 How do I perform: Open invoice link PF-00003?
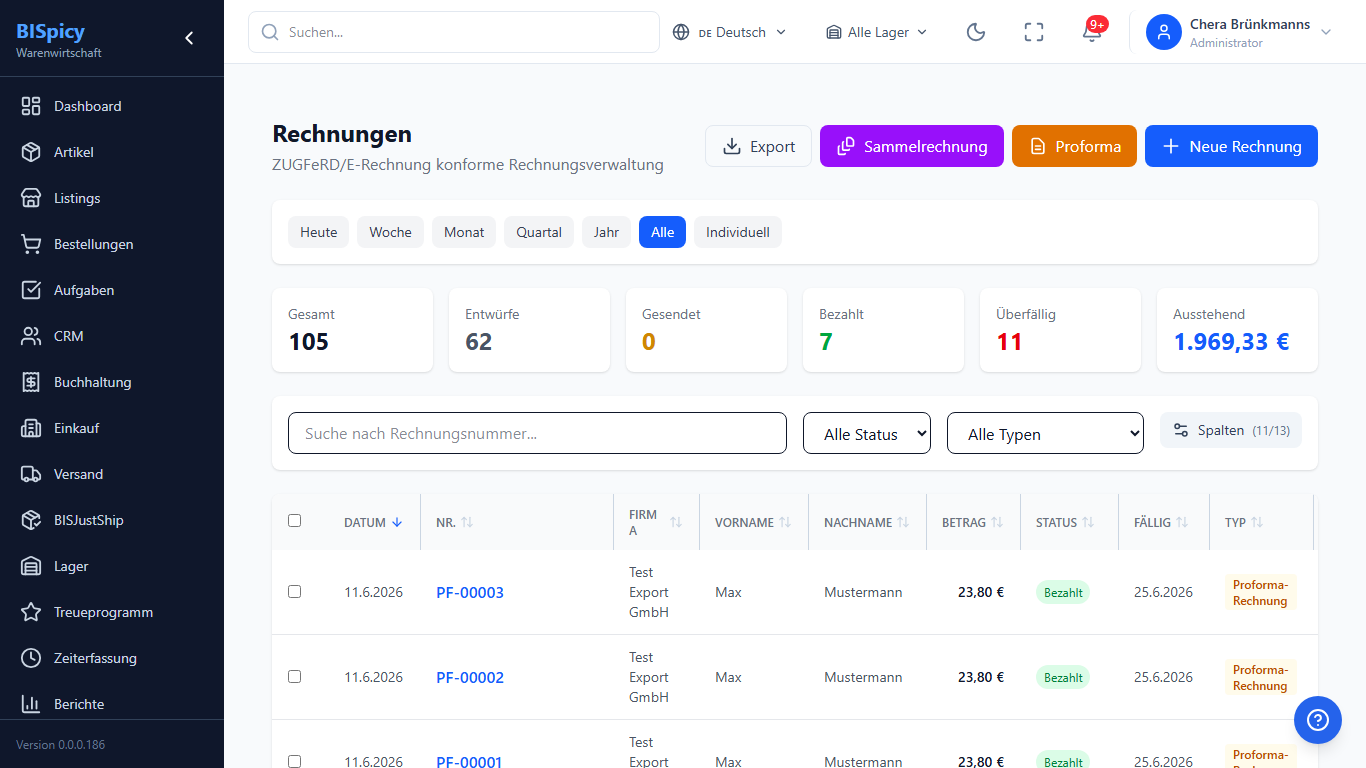click(x=470, y=592)
